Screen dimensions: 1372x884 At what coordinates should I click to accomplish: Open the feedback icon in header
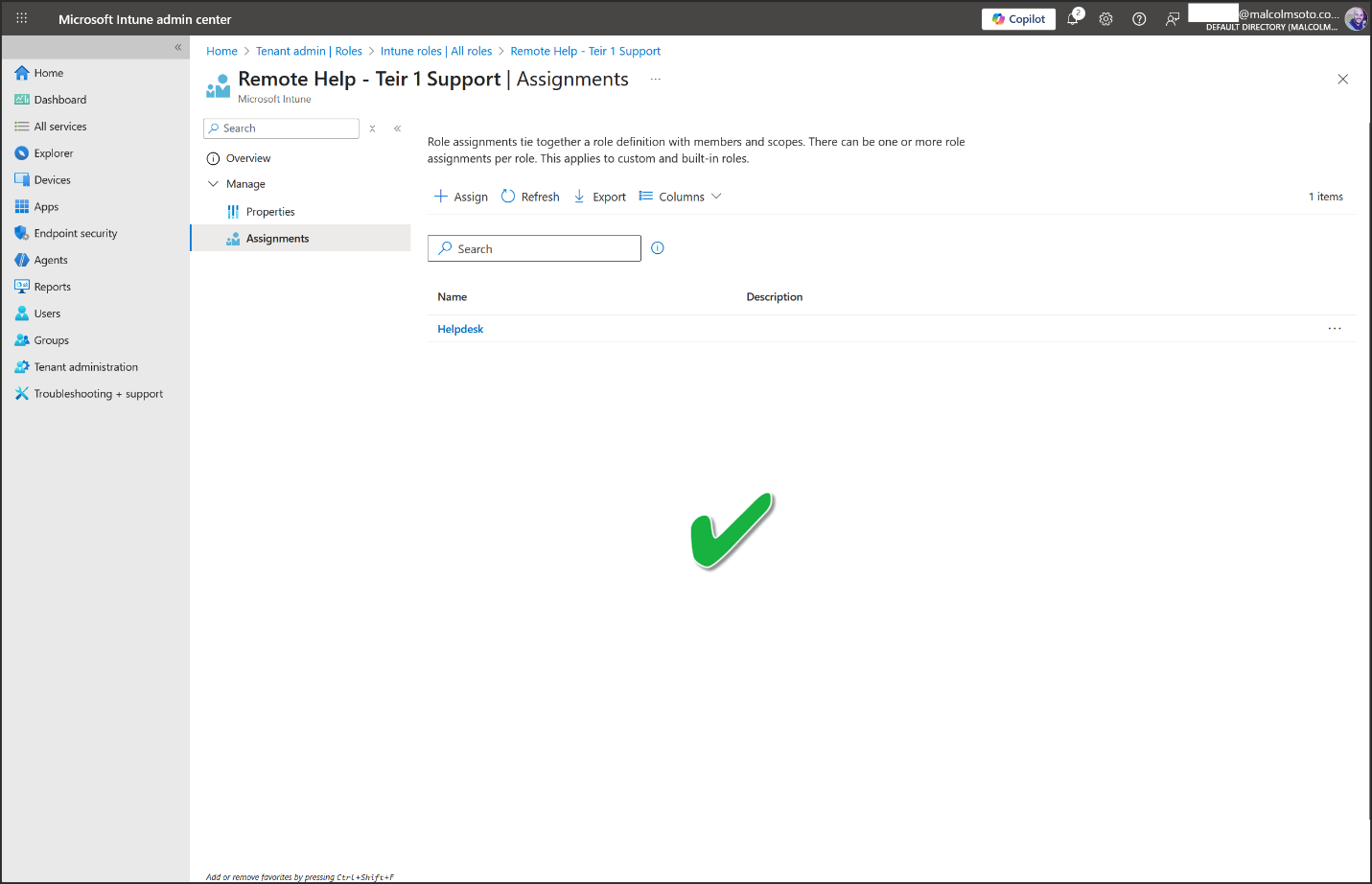pos(1172,19)
